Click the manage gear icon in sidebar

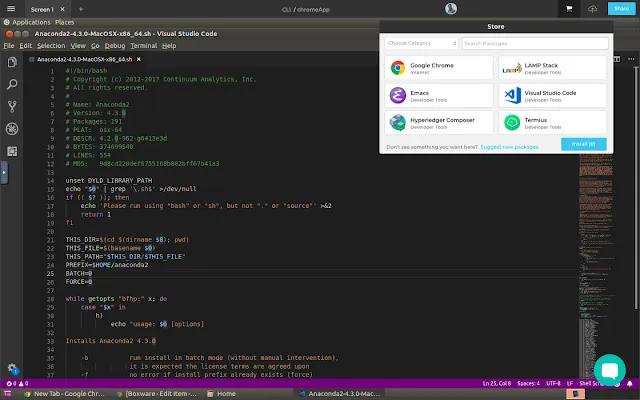(12, 368)
